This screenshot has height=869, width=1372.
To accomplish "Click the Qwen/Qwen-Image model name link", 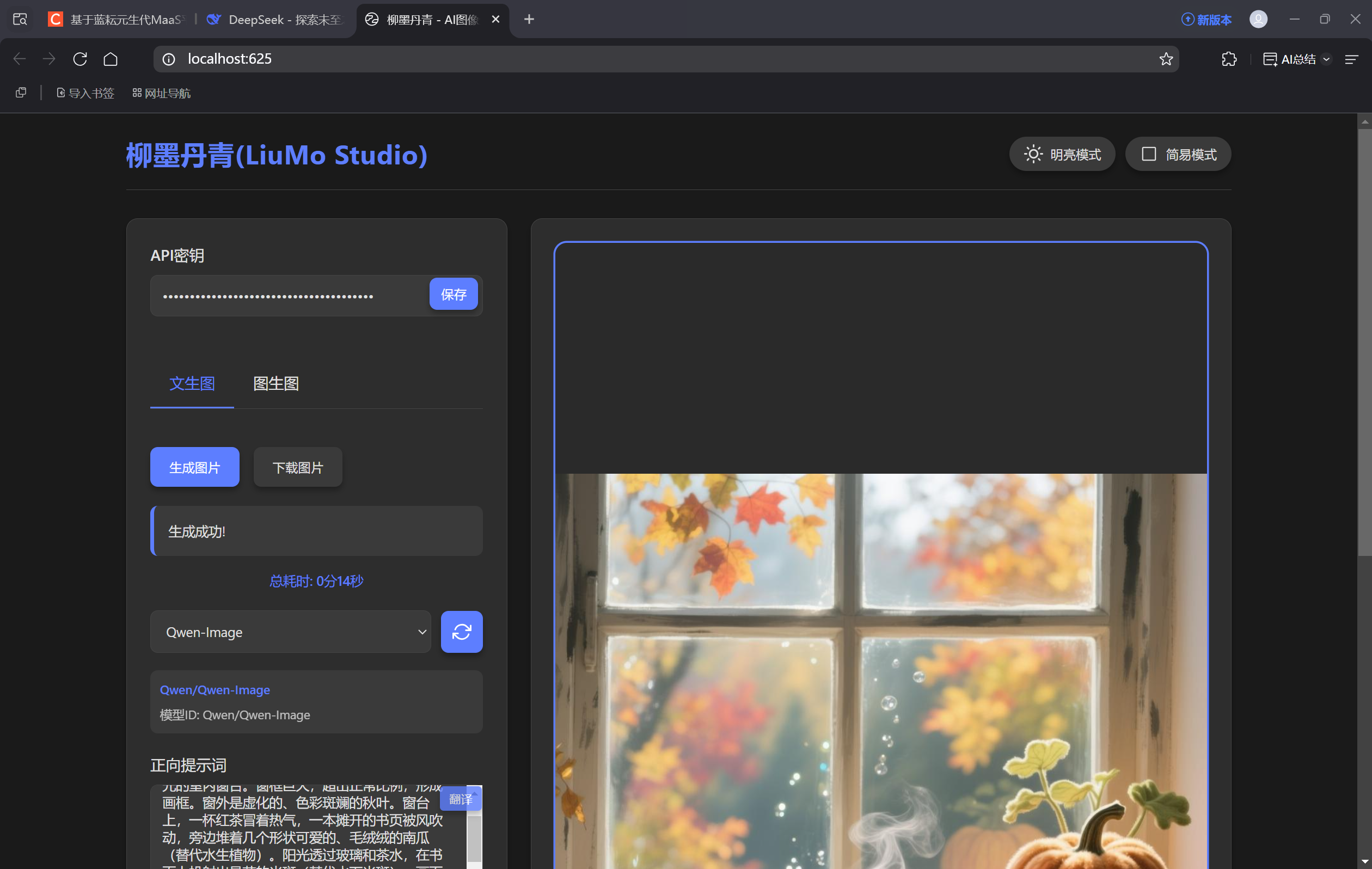I will pyautogui.click(x=215, y=689).
